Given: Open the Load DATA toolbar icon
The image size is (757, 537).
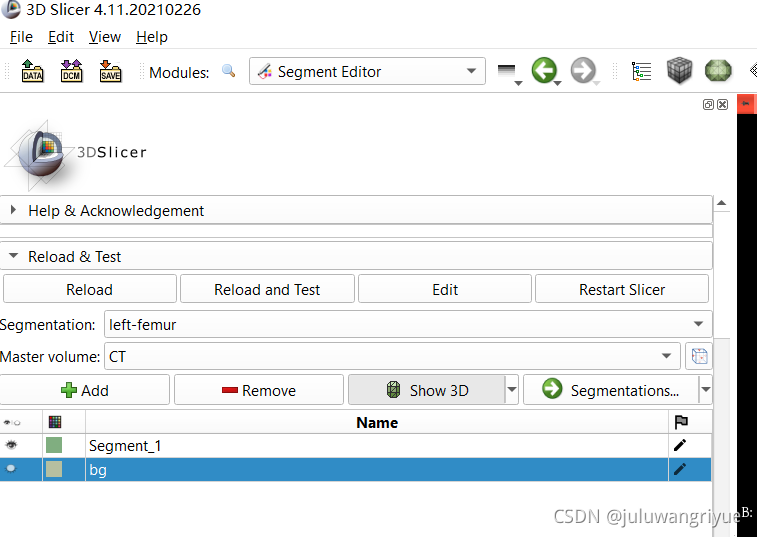Looking at the screenshot, I should [x=32, y=71].
